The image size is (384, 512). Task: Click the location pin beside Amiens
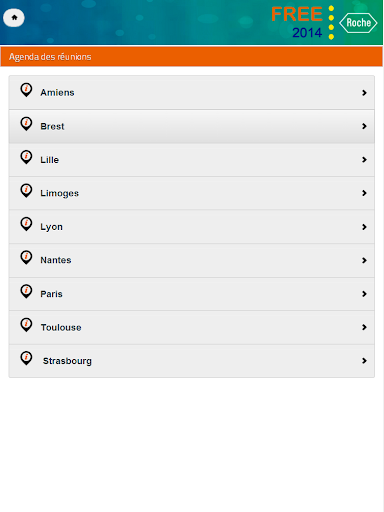pyautogui.click(x=26, y=90)
